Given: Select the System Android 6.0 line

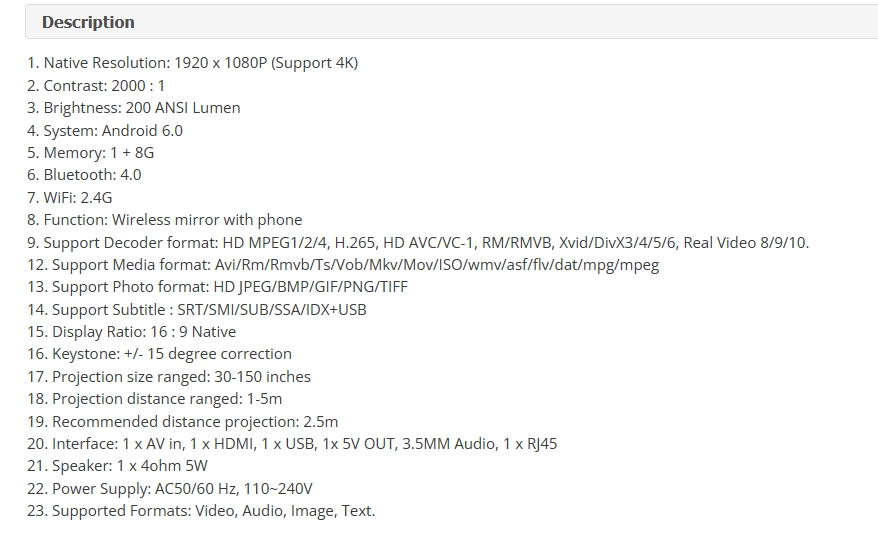Looking at the screenshot, I should click(x=105, y=130).
